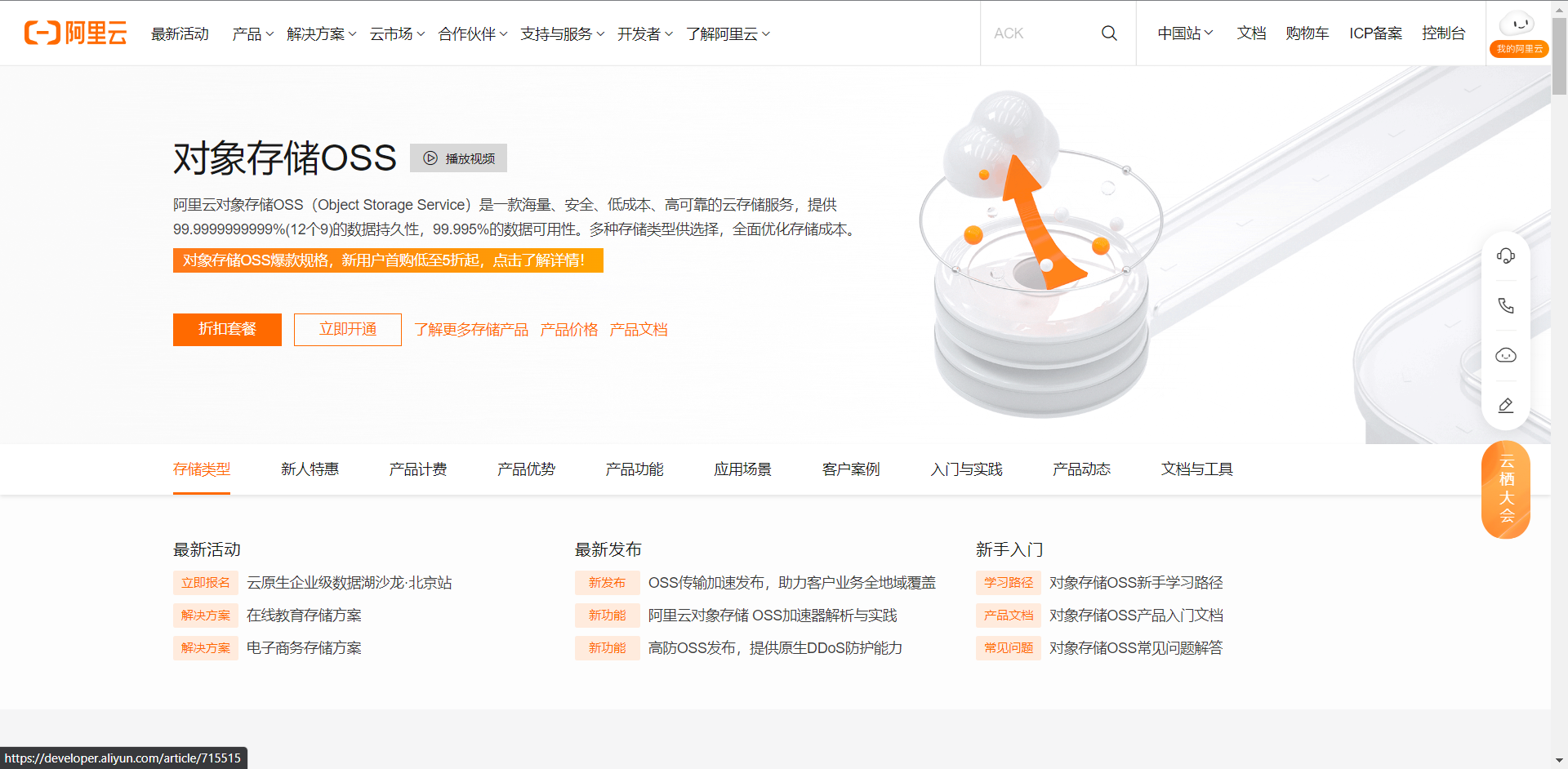The height and width of the screenshot is (769, 1568).
Task: Expand the 开发者 dropdown menu
Action: click(x=645, y=33)
